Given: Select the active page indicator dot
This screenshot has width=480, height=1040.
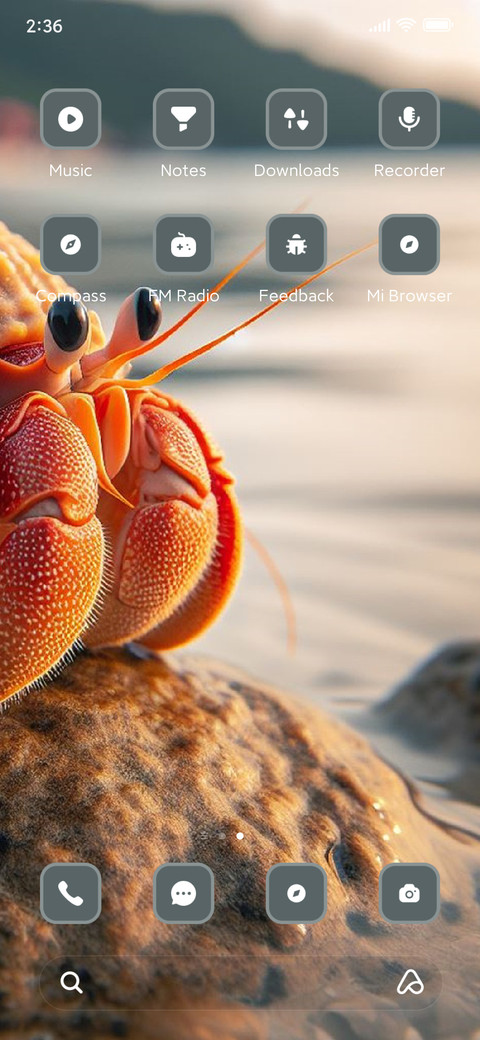Looking at the screenshot, I should pyautogui.click(x=240, y=836).
